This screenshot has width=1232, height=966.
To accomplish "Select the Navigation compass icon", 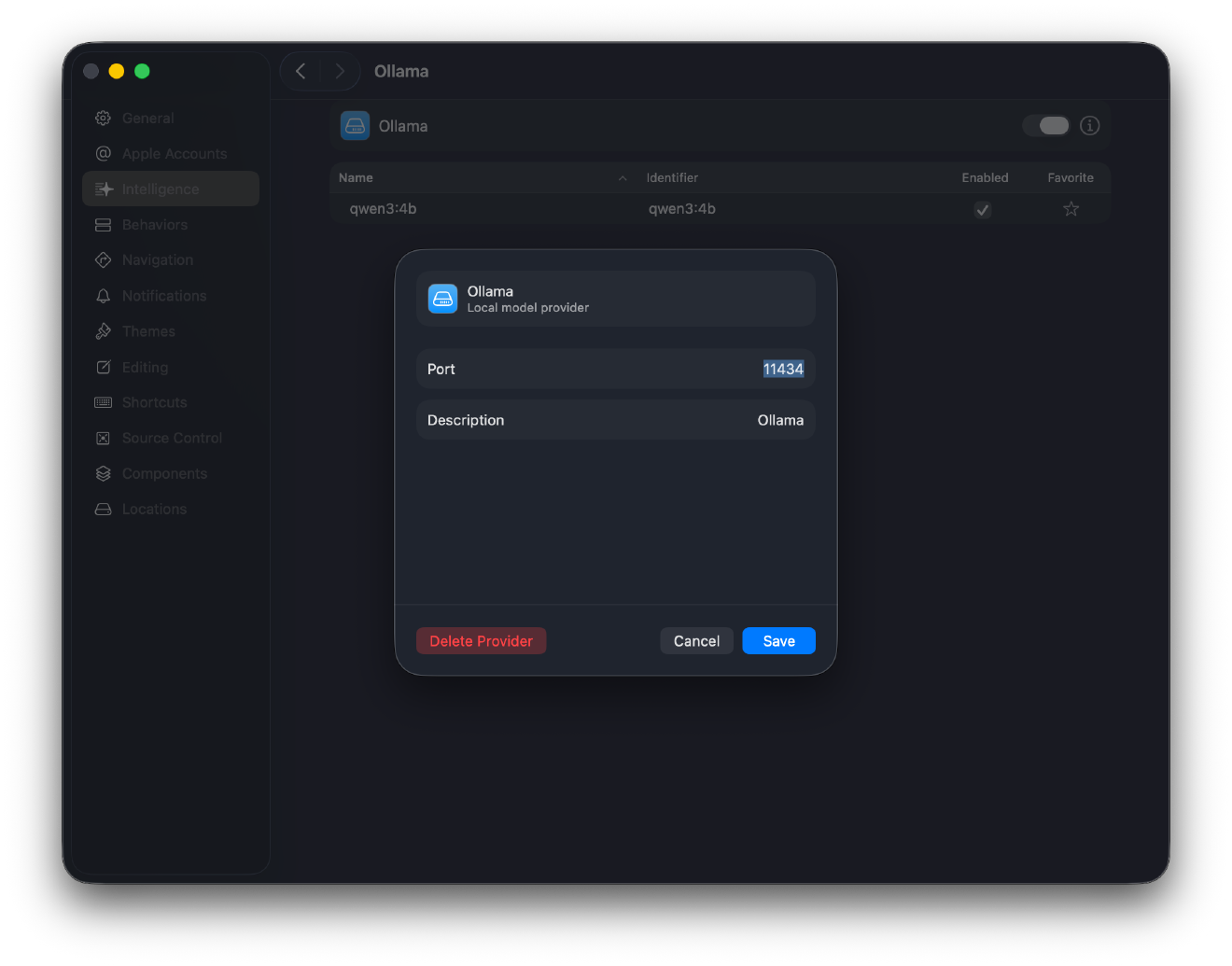I will pyautogui.click(x=103, y=259).
